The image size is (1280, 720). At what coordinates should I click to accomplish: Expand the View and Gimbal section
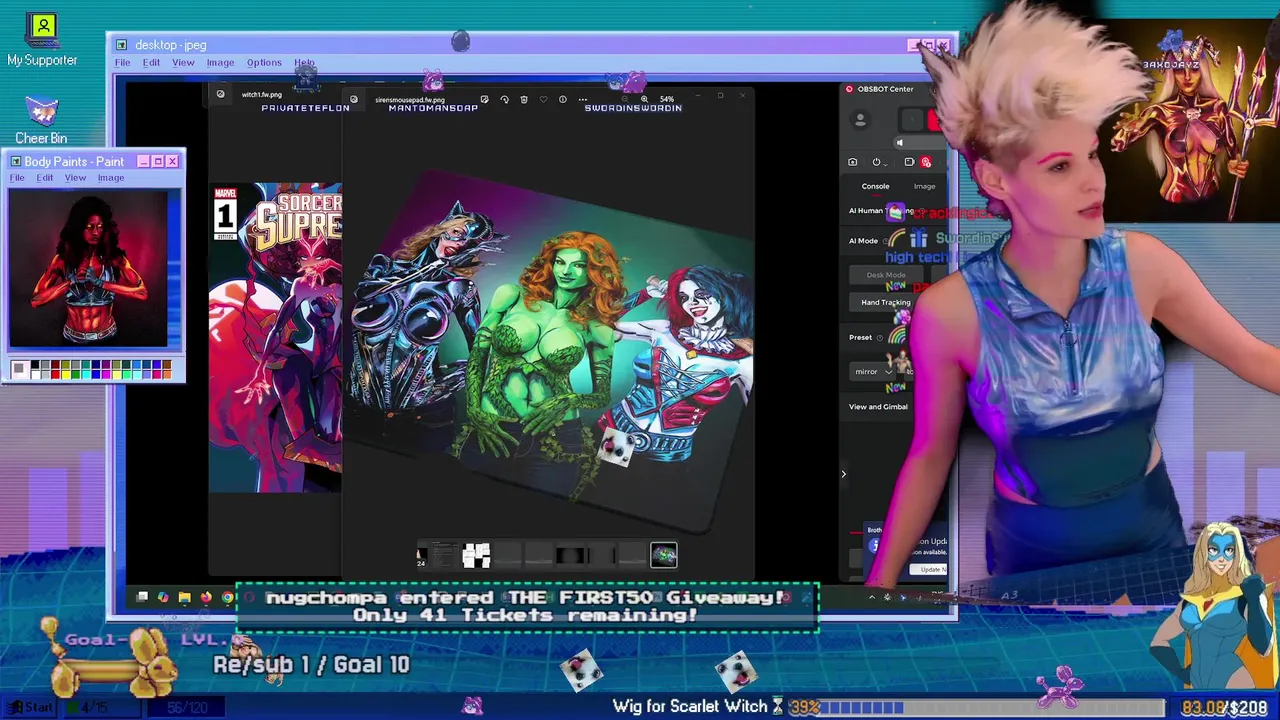click(x=878, y=407)
